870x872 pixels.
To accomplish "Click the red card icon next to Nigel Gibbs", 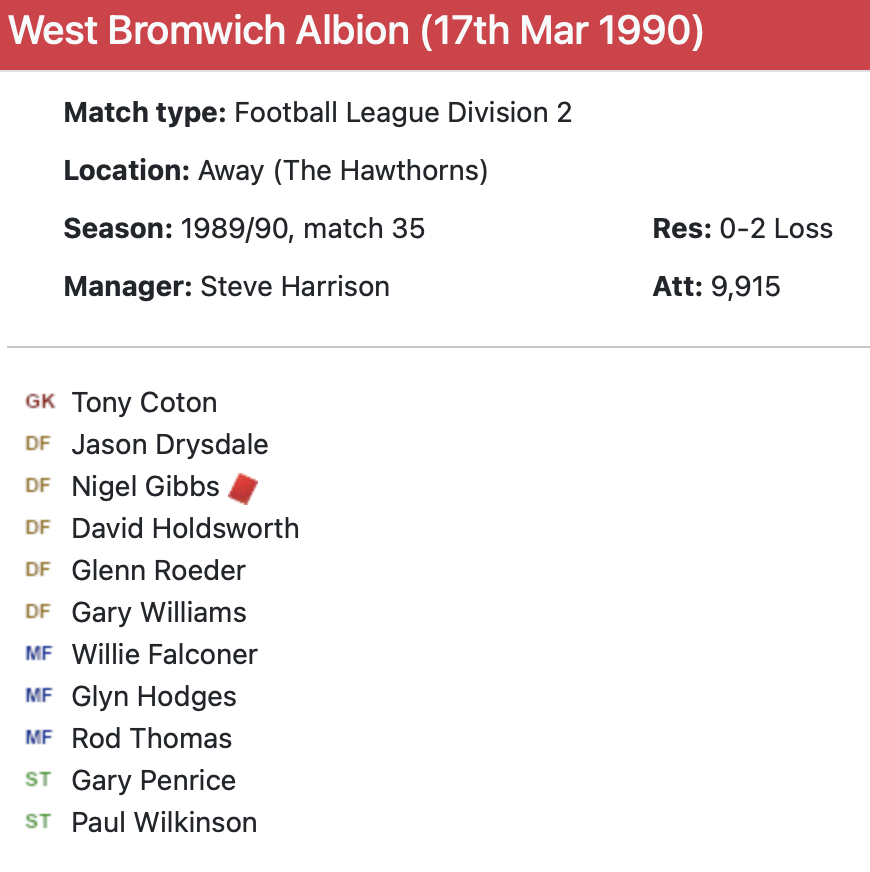I will [x=243, y=488].
